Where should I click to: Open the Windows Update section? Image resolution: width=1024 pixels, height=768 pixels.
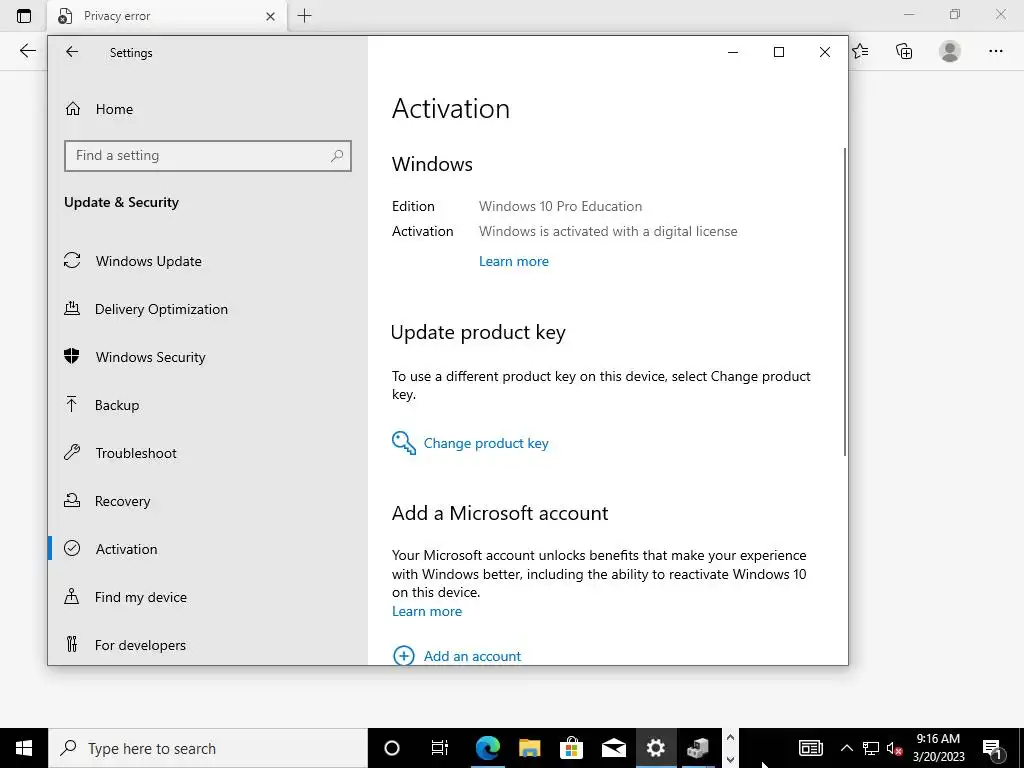click(148, 261)
